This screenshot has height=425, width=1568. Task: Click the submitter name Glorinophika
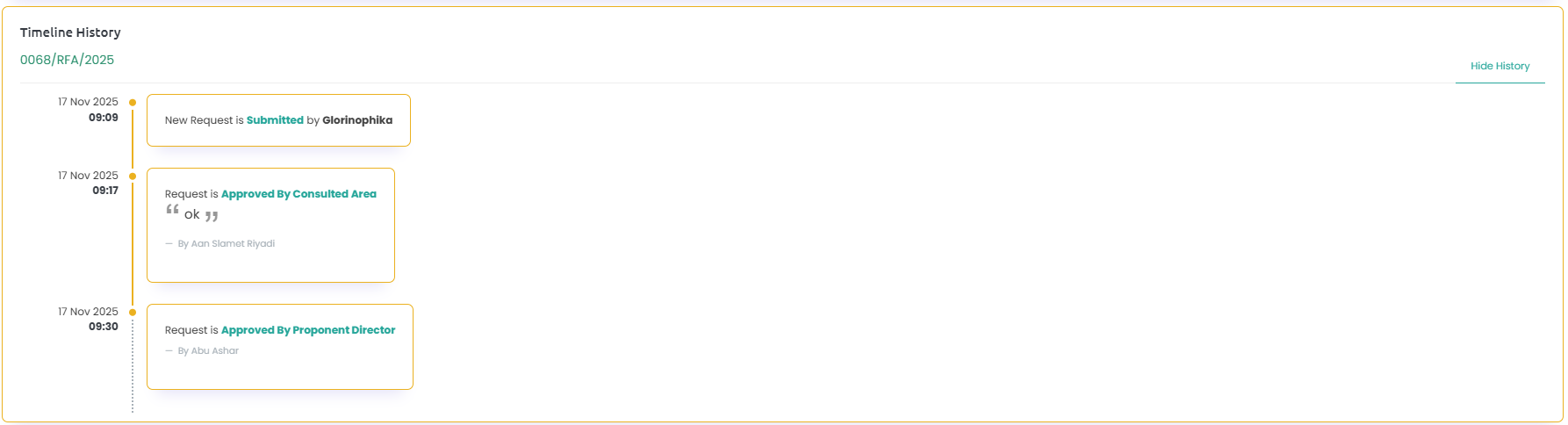click(357, 120)
